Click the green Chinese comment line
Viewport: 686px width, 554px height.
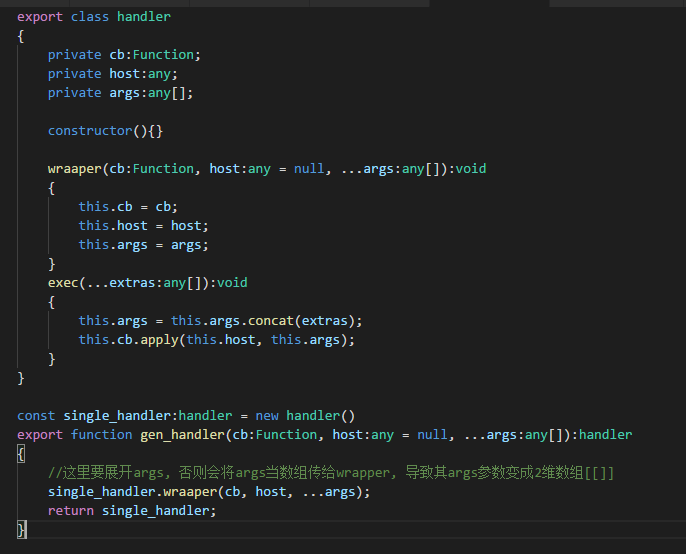click(x=331, y=473)
